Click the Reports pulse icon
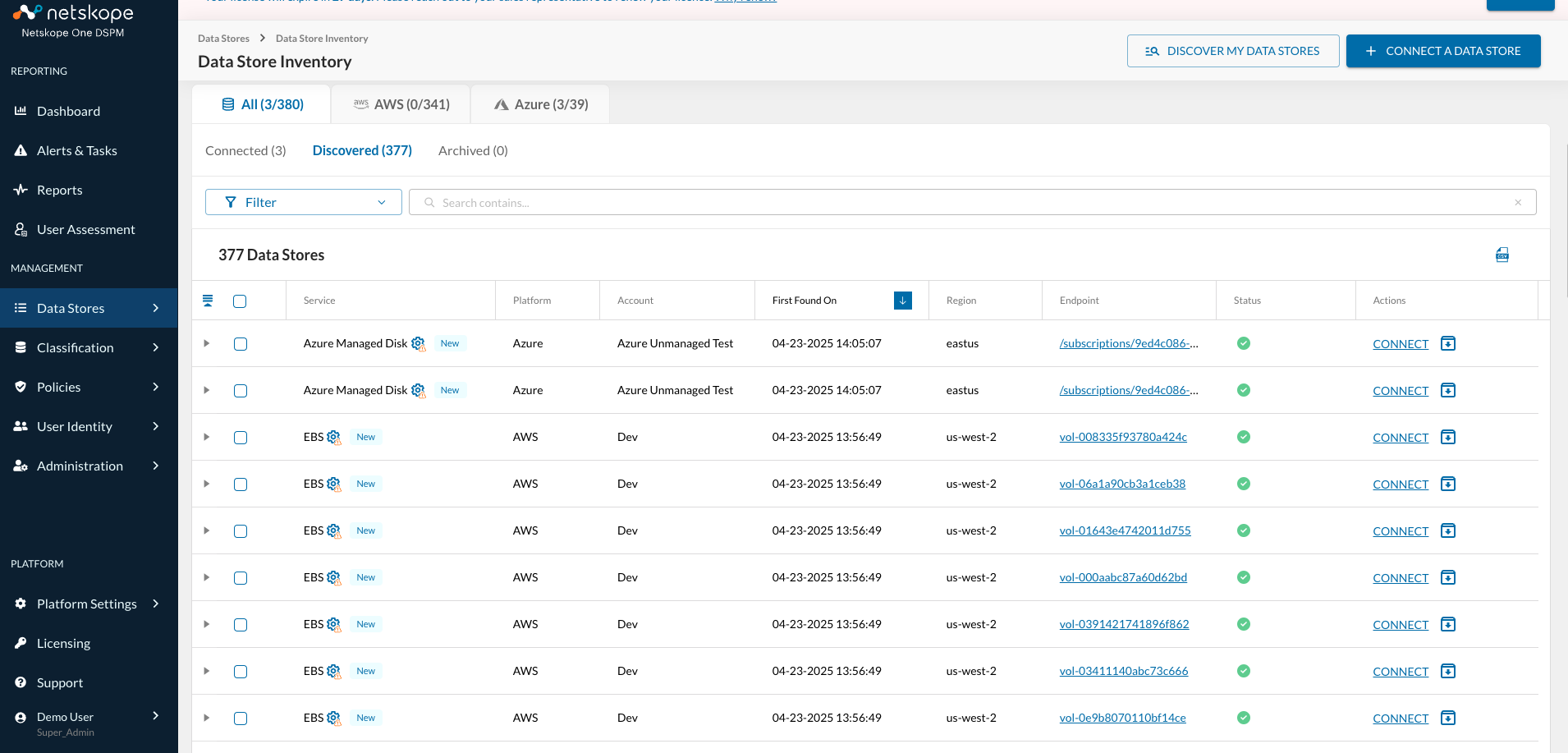Image resolution: width=1568 pixels, height=753 pixels. pyautogui.click(x=21, y=190)
